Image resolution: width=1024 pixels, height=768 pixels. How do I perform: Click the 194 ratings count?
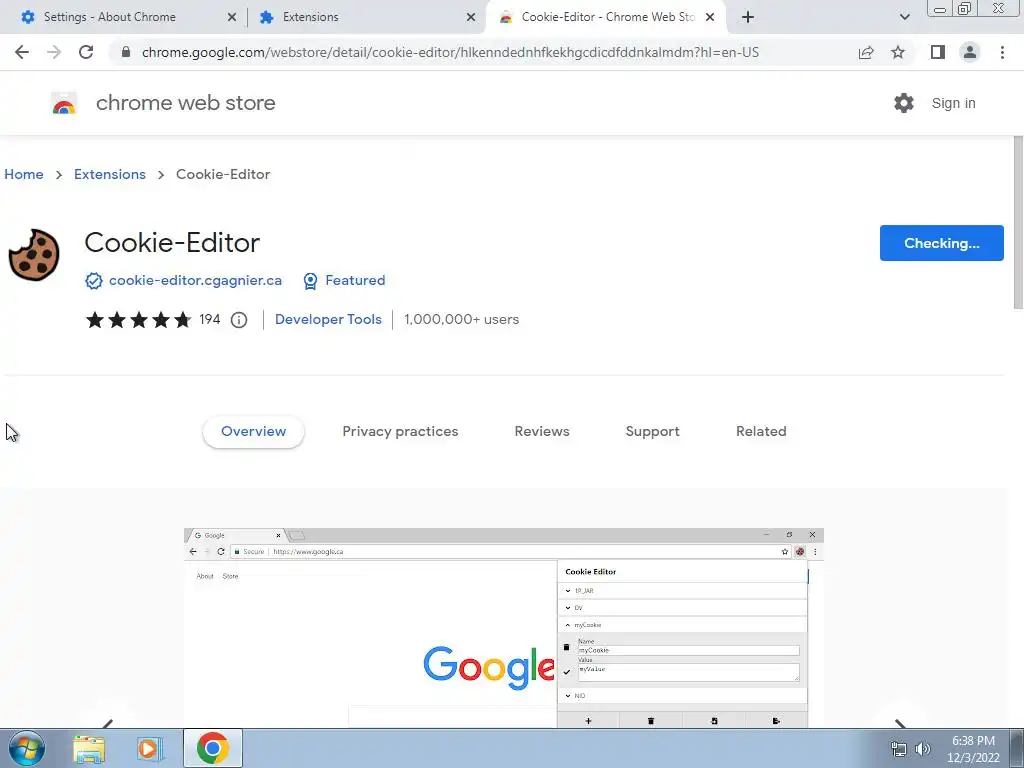tap(210, 319)
